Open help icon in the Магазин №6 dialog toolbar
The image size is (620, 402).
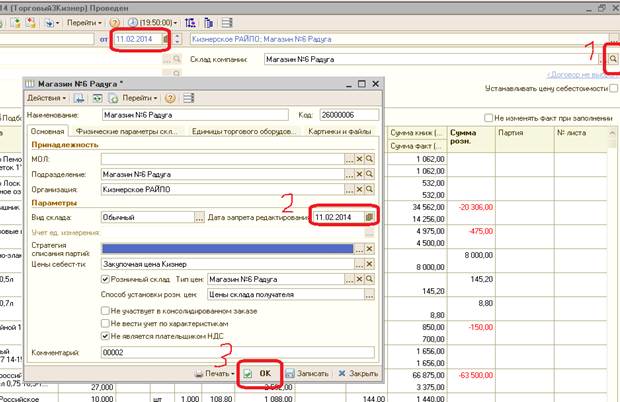[170, 98]
